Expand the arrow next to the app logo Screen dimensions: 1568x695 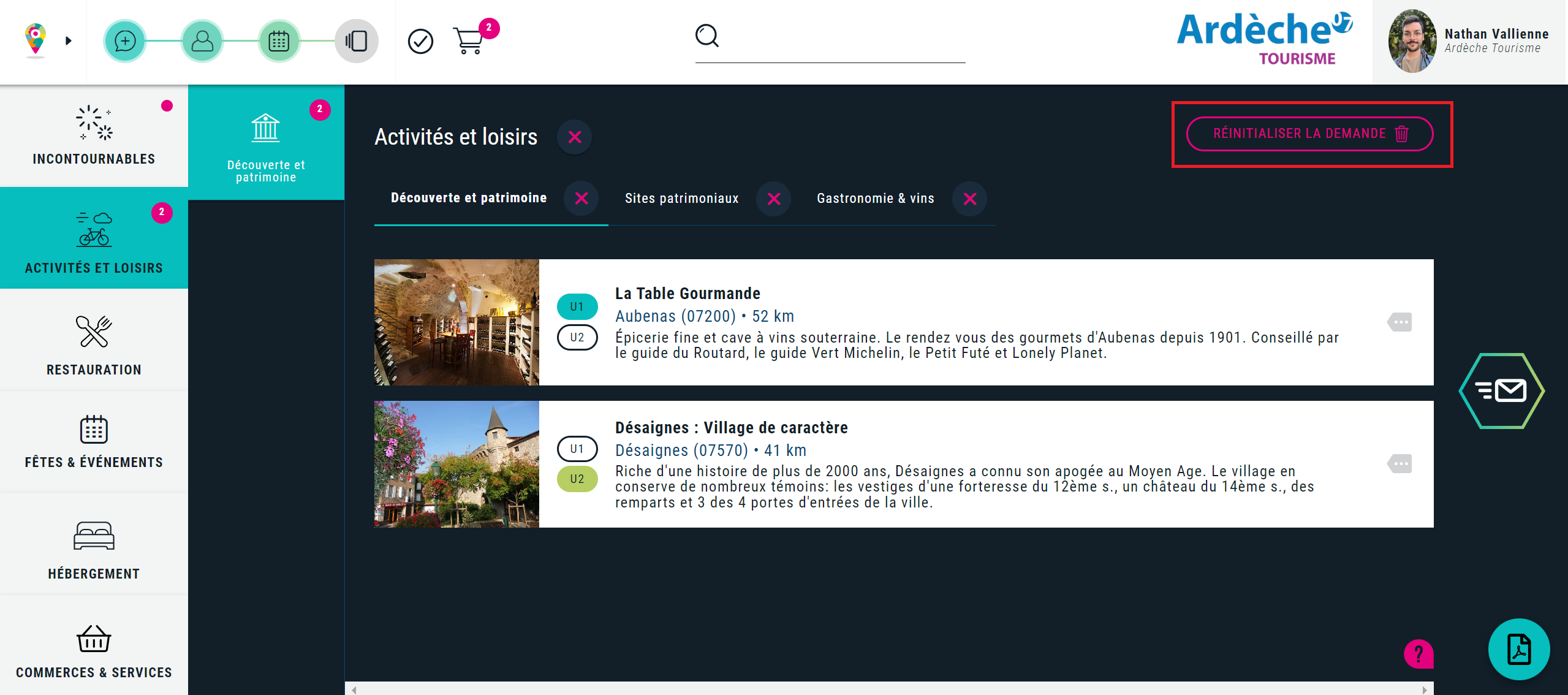pos(68,40)
